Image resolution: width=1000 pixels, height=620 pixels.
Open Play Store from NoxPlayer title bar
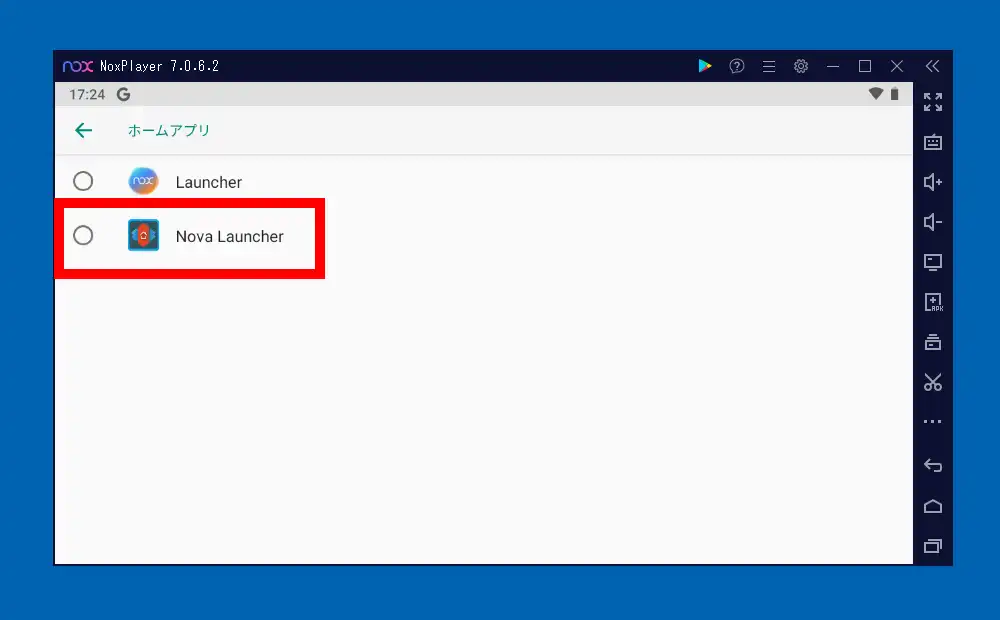(x=705, y=66)
